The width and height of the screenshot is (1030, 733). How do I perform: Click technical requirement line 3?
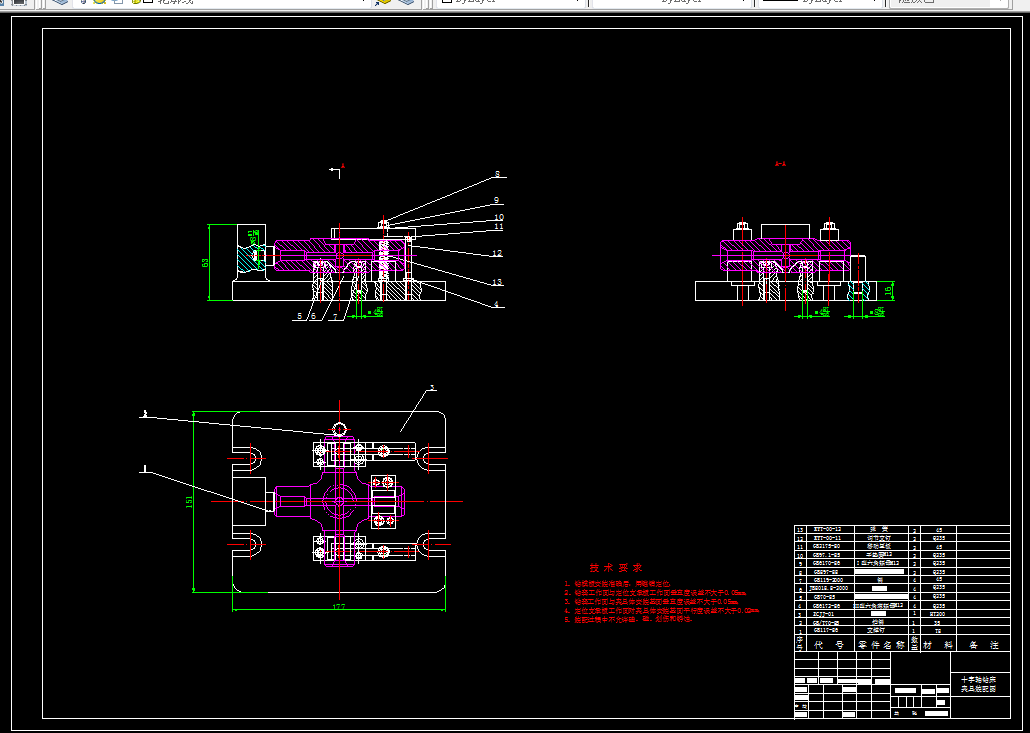coord(651,601)
